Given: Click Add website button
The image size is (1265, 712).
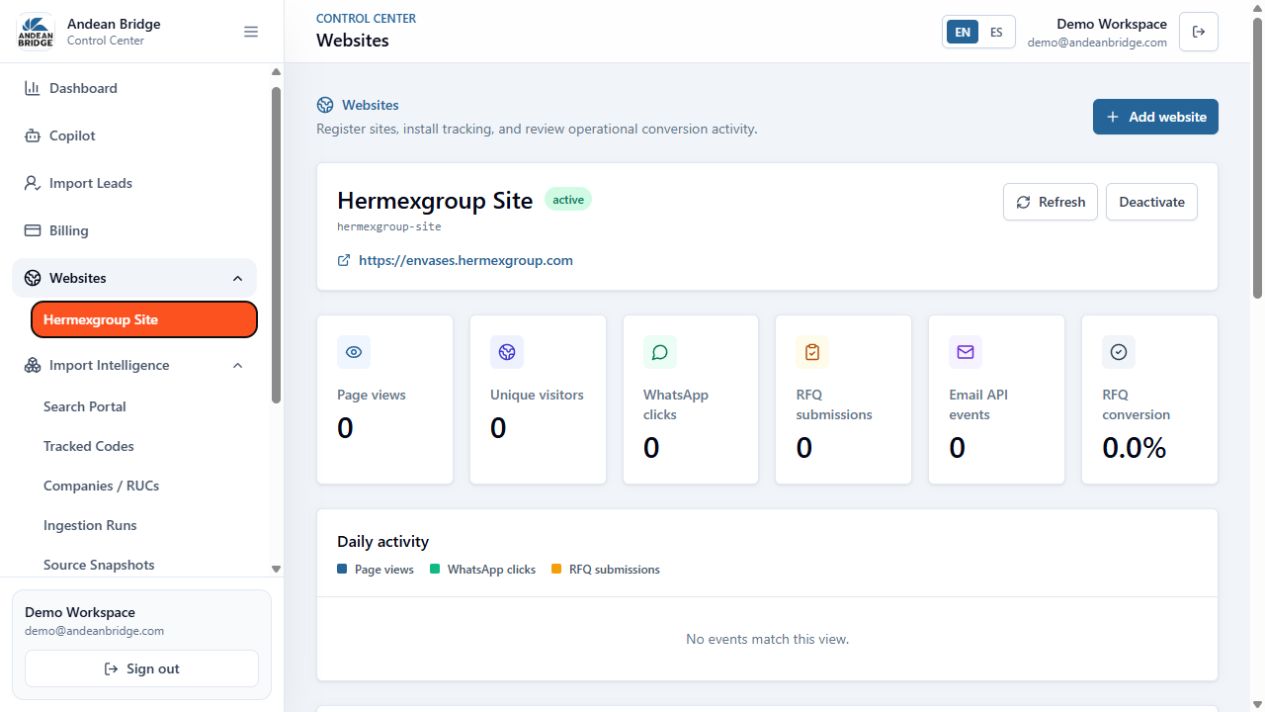Looking at the screenshot, I should point(1155,117).
